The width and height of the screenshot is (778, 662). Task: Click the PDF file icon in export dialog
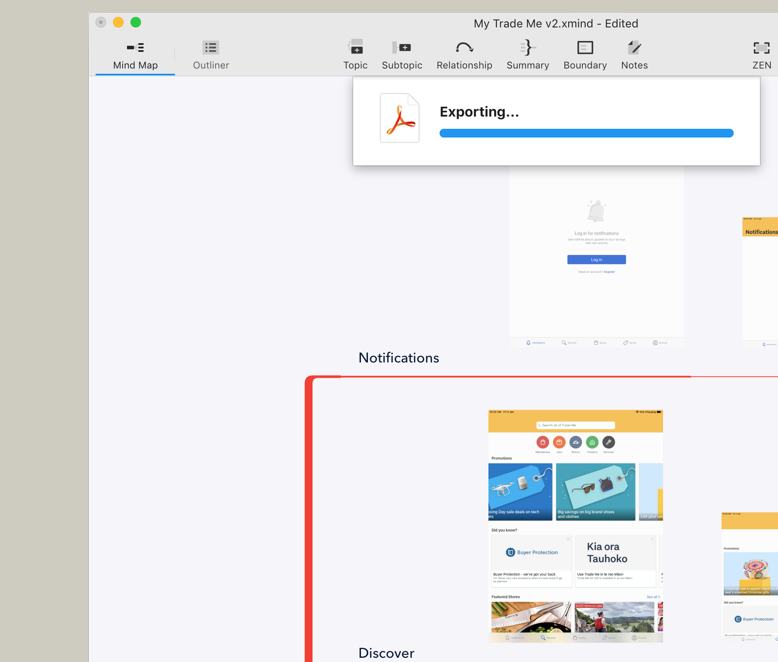400,118
